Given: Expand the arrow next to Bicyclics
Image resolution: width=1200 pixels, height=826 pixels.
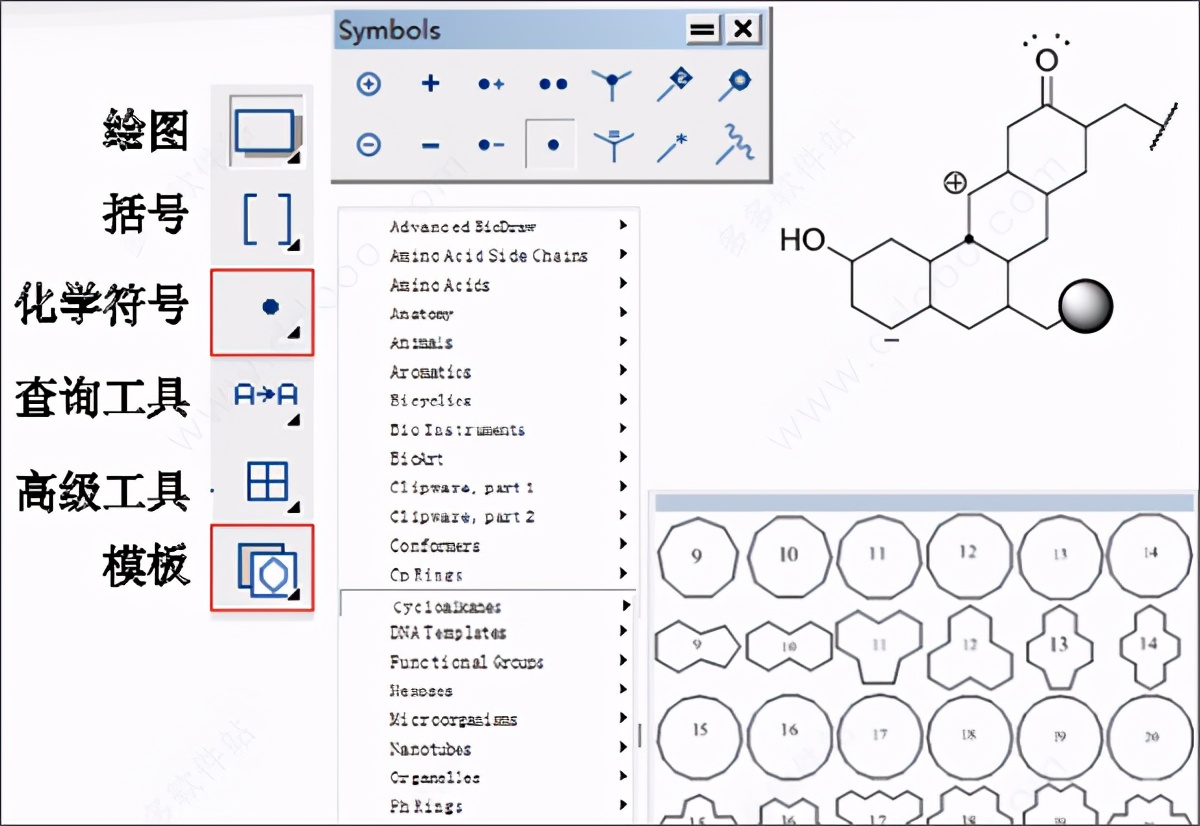Looking at the screenshot, I should point(624,400).
